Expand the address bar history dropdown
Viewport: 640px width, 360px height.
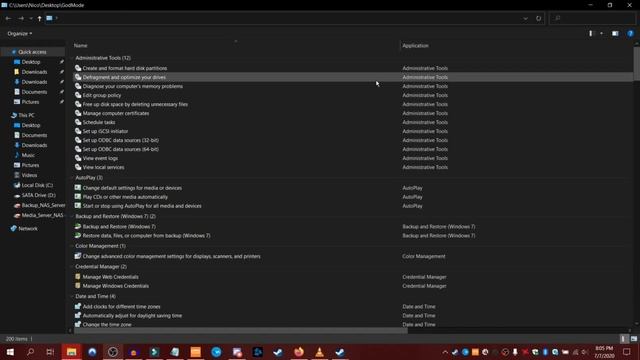(x=525, y=18)
